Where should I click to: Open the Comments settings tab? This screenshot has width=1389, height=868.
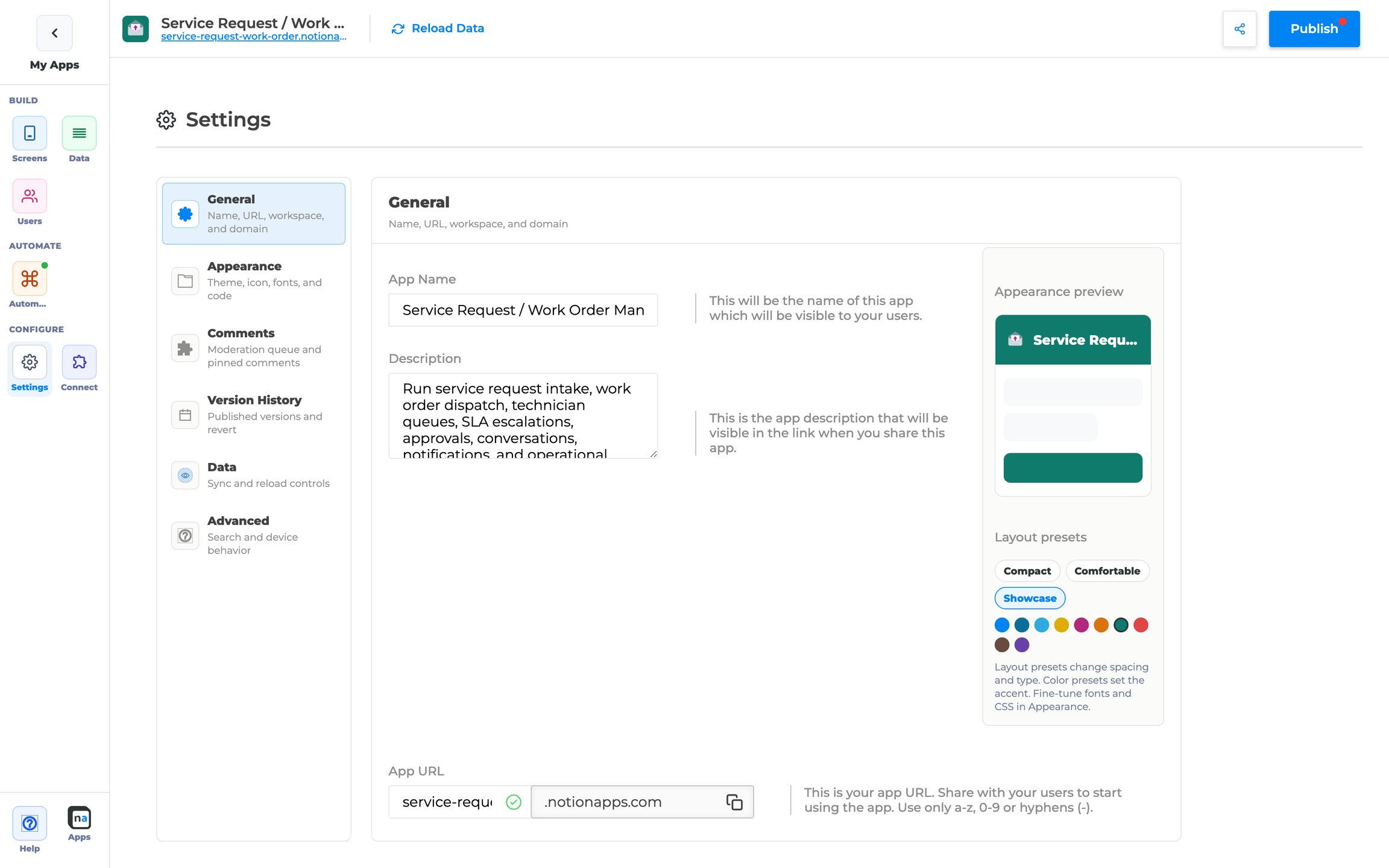(x=254, y=348)
